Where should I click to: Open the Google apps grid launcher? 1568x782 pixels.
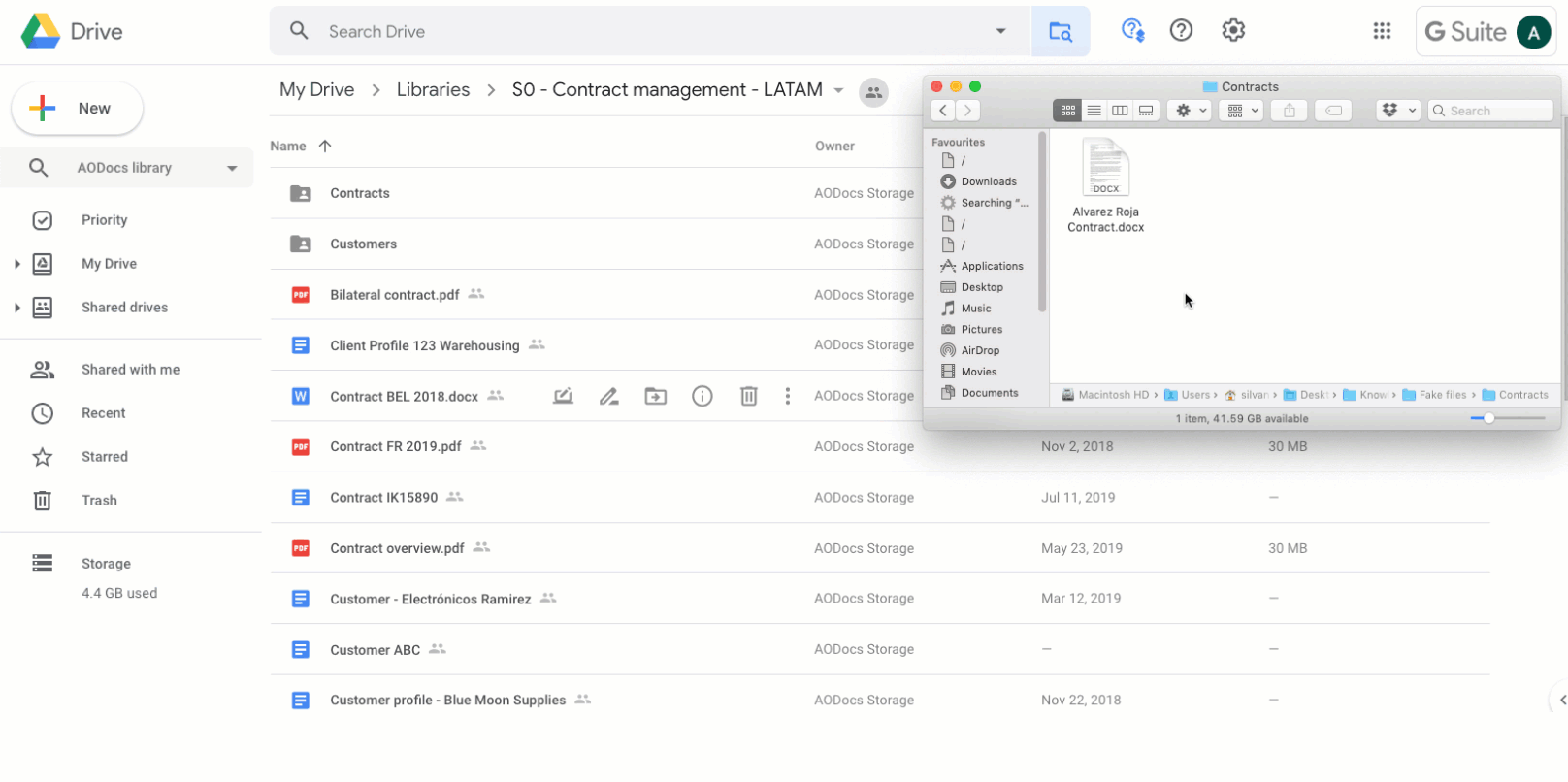click(x=1382, y=31)
